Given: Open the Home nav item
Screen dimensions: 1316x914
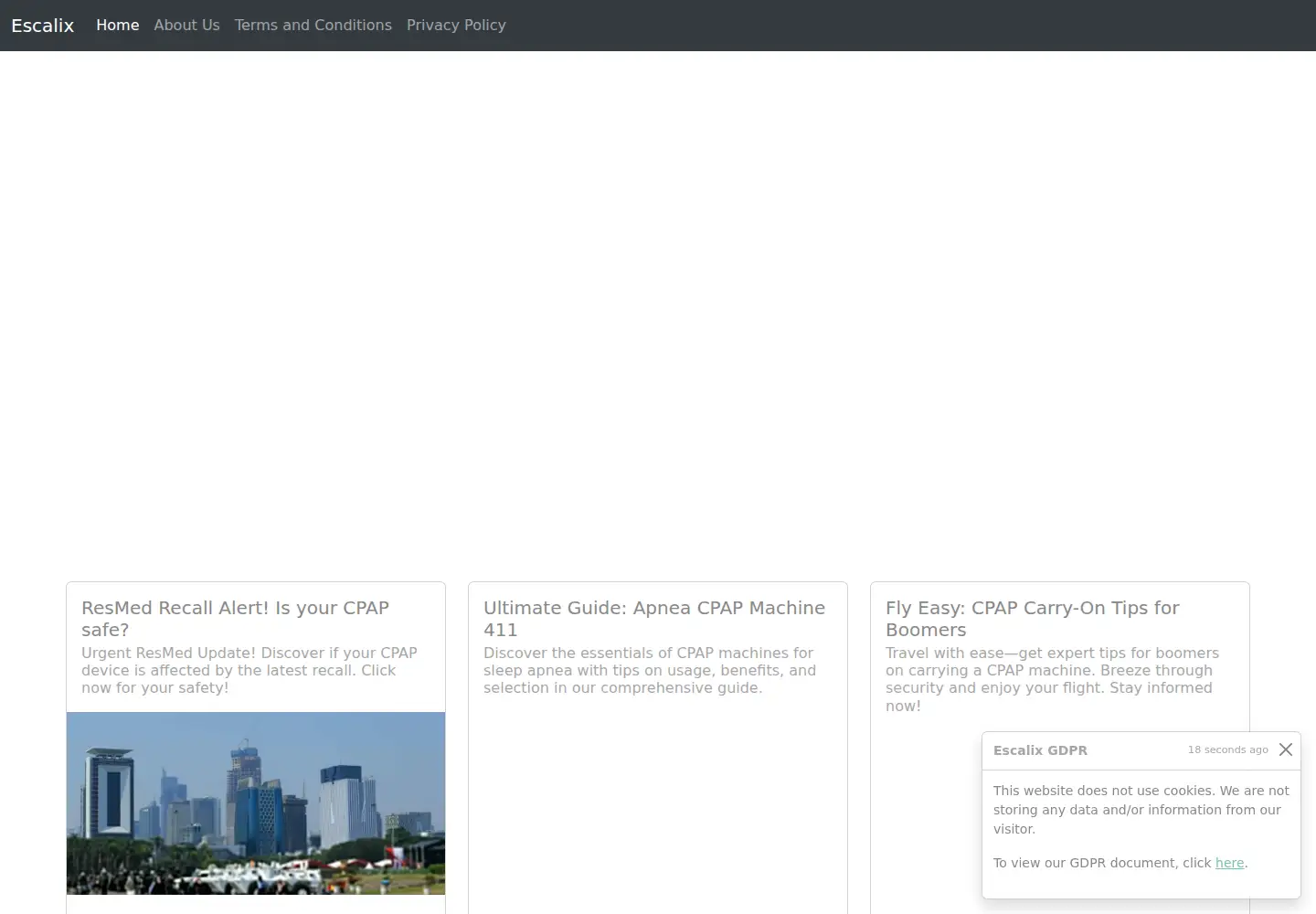Looking at the screenshot, I should (x=118, y=26).
